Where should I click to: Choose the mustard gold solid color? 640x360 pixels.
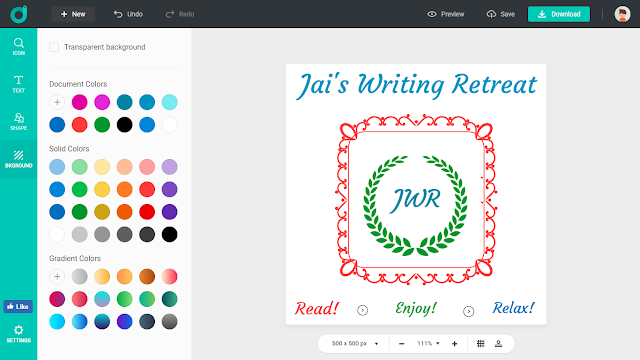point(102,212)
